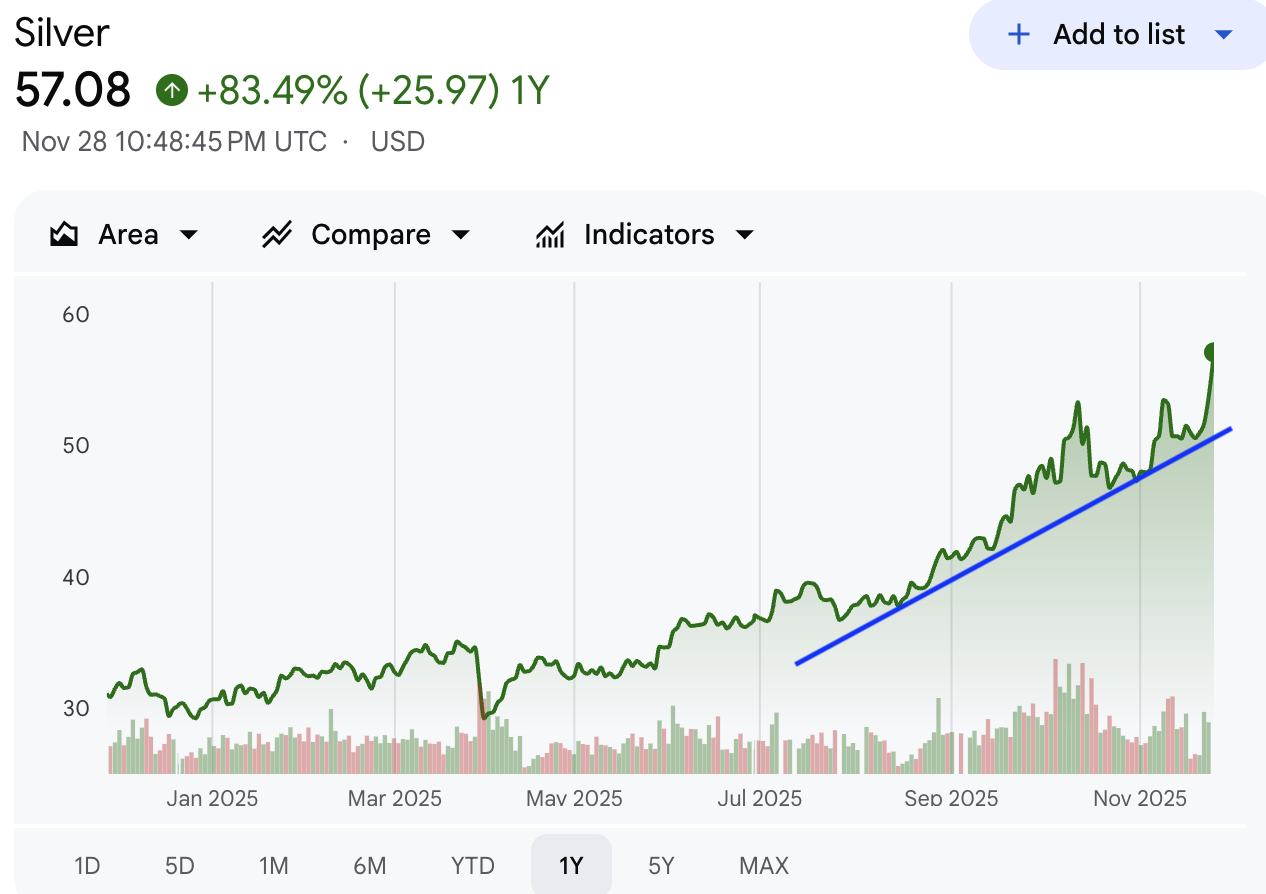Select the MAX time range
The height and width of the screenshot is (894, 1266).
764,865
